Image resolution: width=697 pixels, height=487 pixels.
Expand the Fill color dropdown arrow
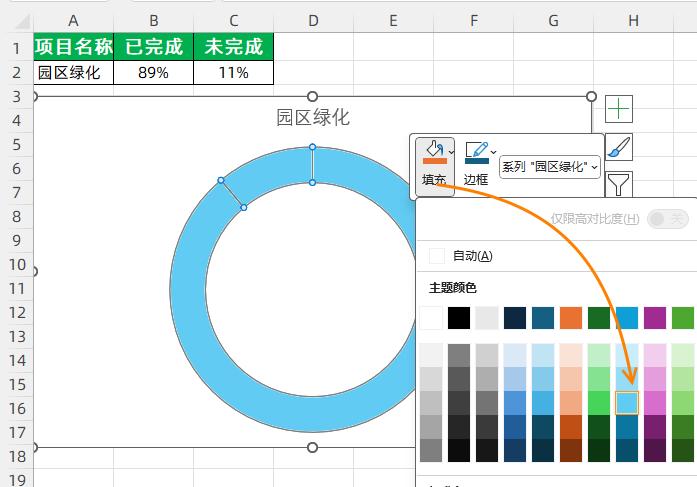(x=451, y=152)
